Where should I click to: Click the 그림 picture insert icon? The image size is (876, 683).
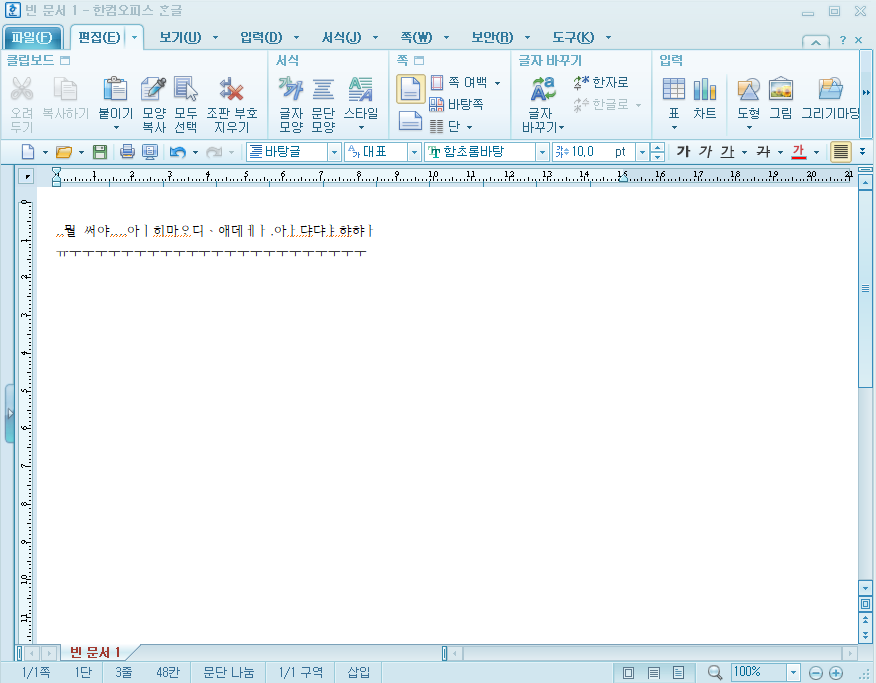[780, 89]
